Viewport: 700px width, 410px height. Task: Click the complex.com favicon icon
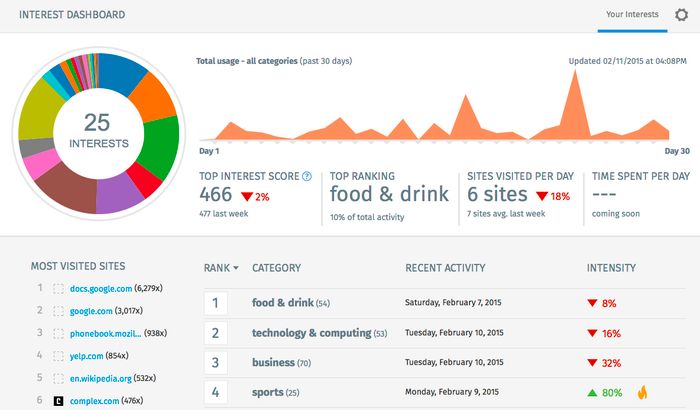(x=58, y=400)
